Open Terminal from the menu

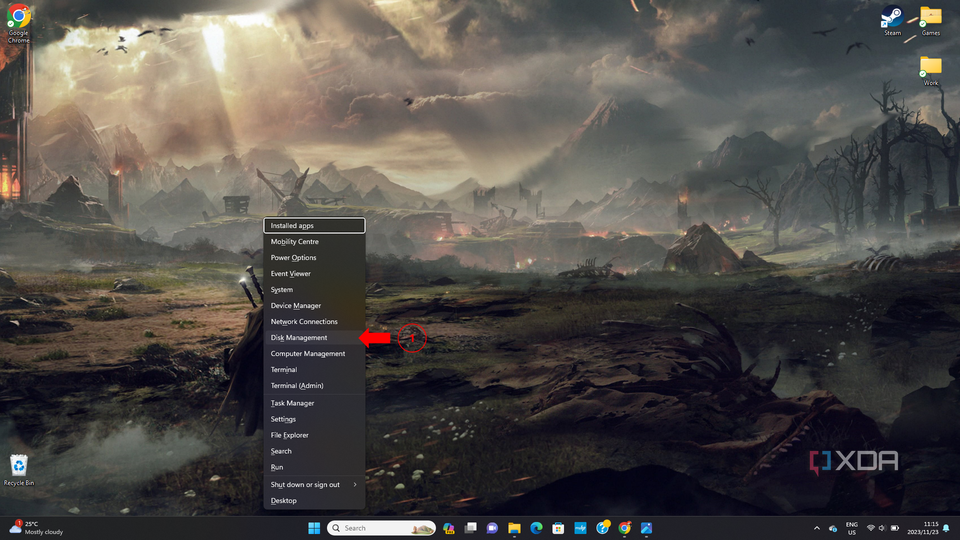point(314,369)
